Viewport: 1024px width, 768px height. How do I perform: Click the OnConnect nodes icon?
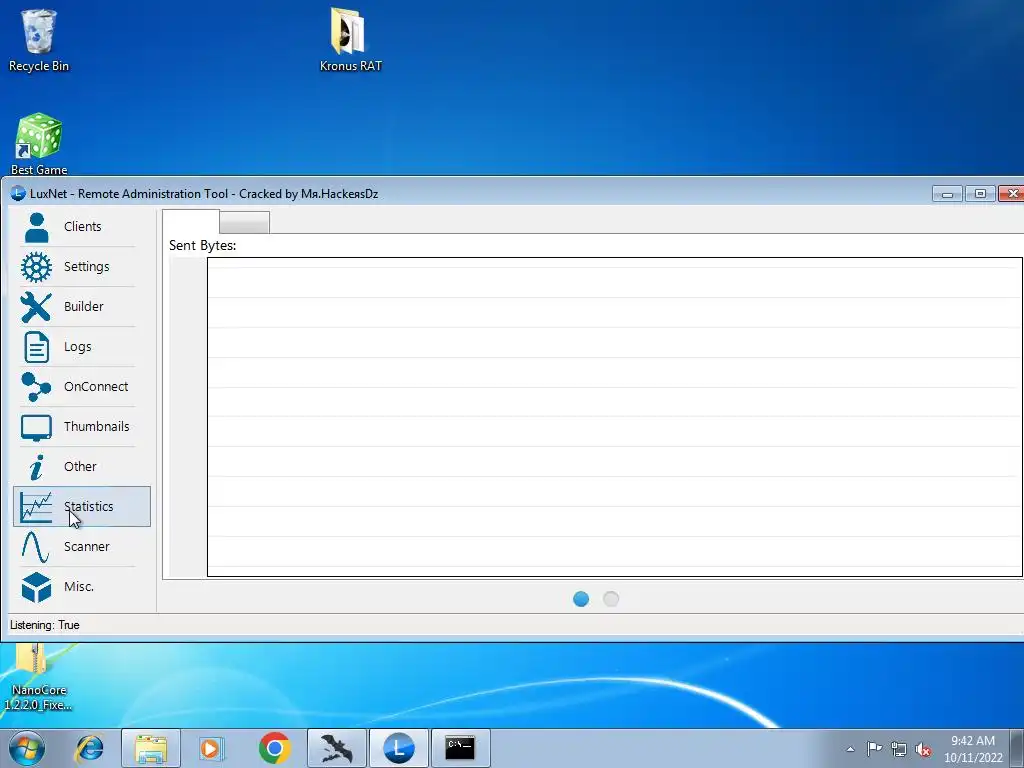tap(36, 387)
